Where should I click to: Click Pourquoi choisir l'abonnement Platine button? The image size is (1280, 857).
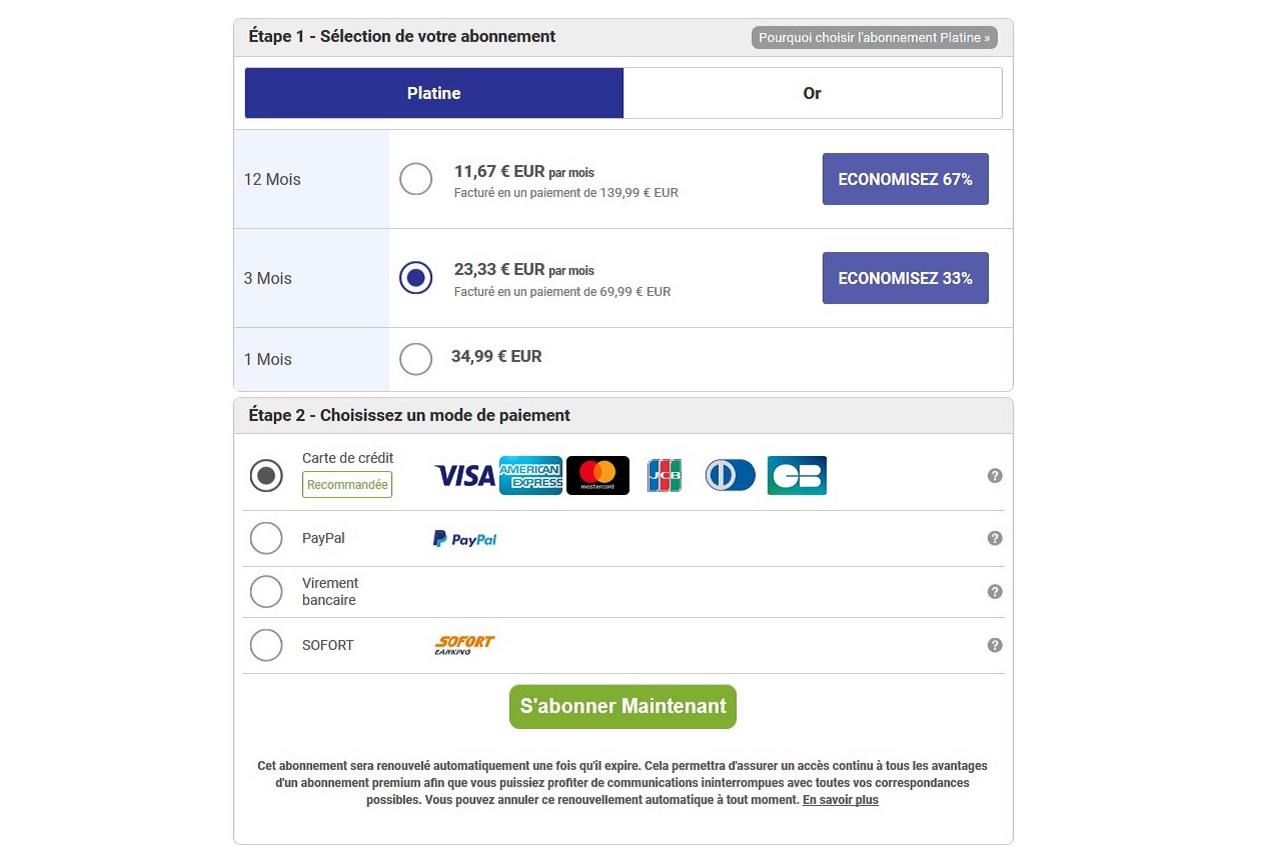point(875,38)
